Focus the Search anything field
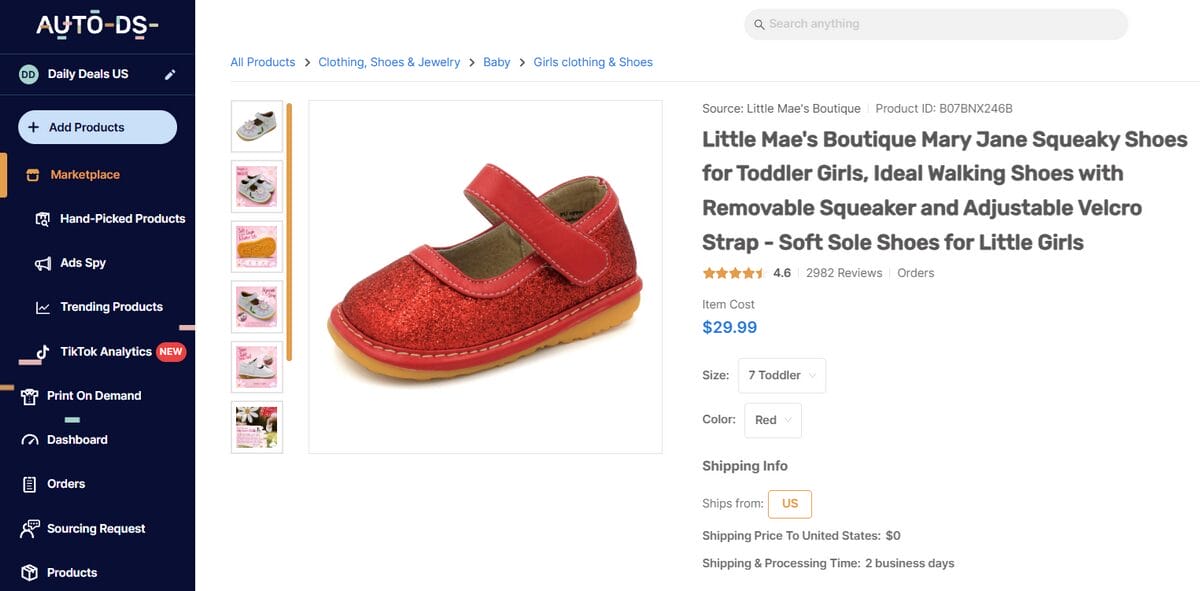The width and height of the screenshot is (1200, 591). pos(936,24)
